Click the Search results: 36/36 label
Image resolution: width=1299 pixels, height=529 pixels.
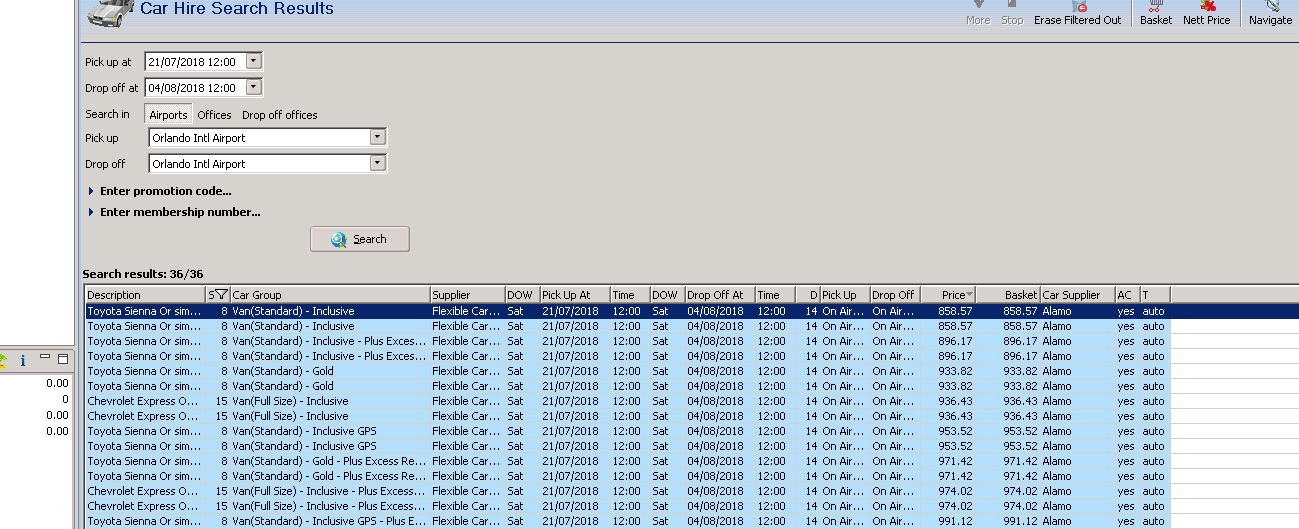pos(143,274)
